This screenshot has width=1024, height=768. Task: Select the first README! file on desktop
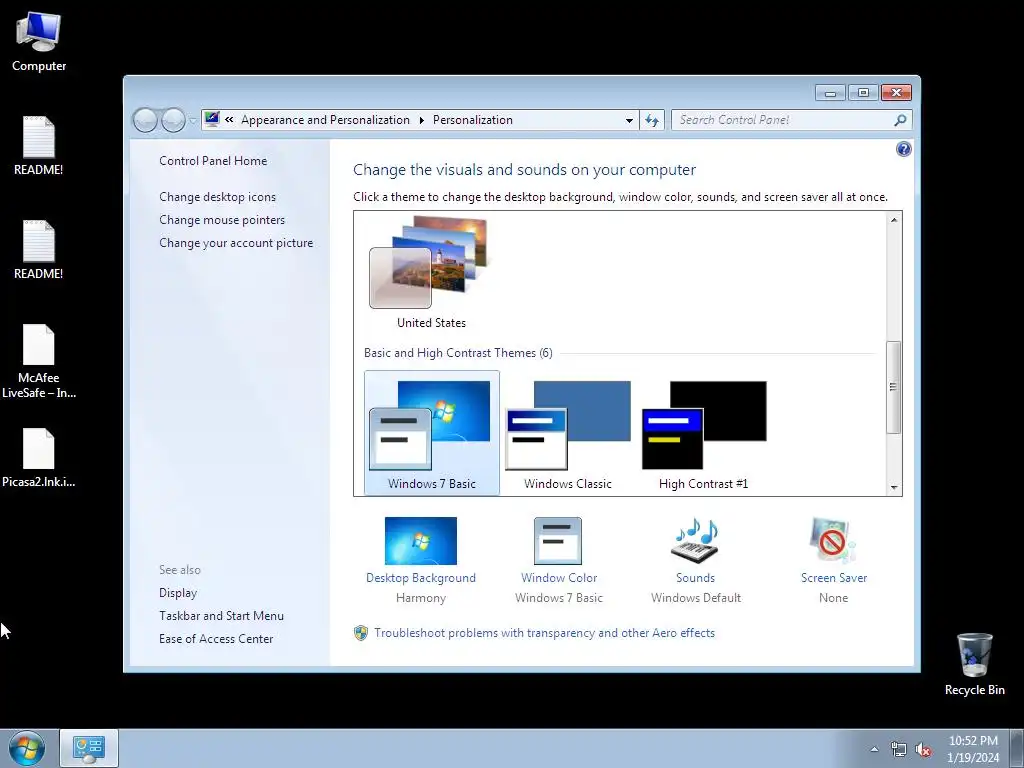point(39,146)
